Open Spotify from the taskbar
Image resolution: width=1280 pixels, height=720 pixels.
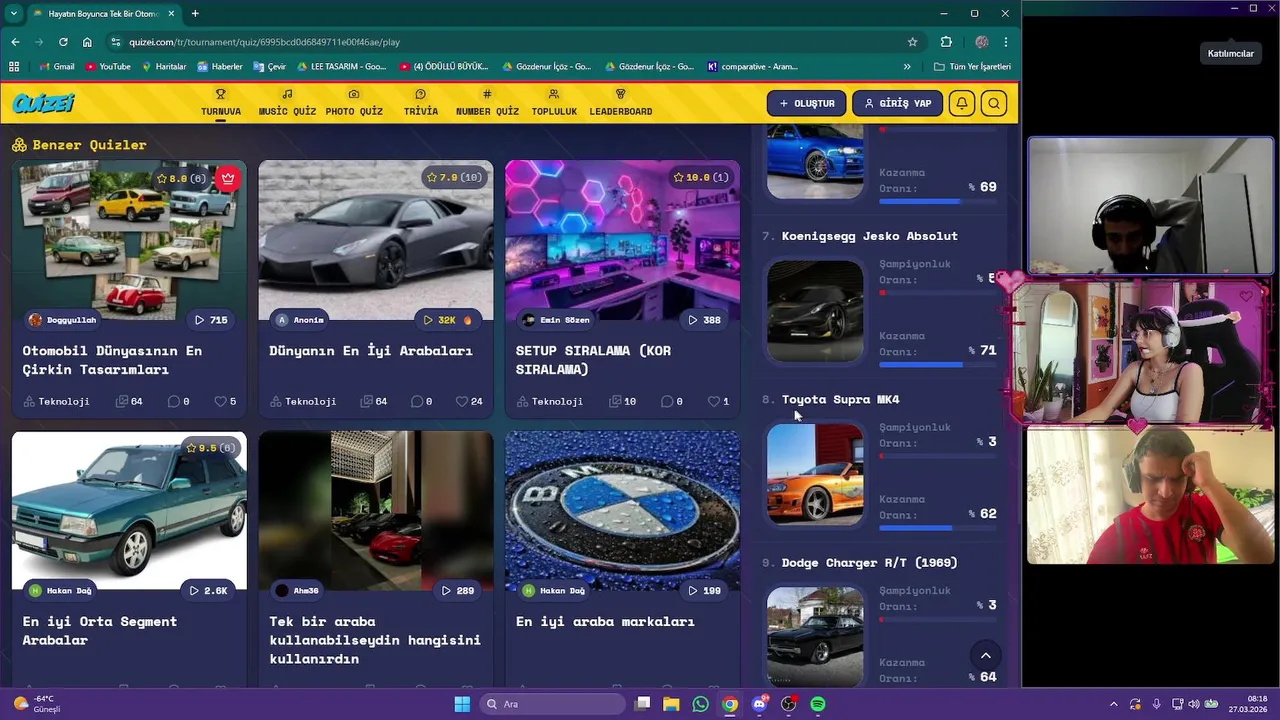pos(818,704)
